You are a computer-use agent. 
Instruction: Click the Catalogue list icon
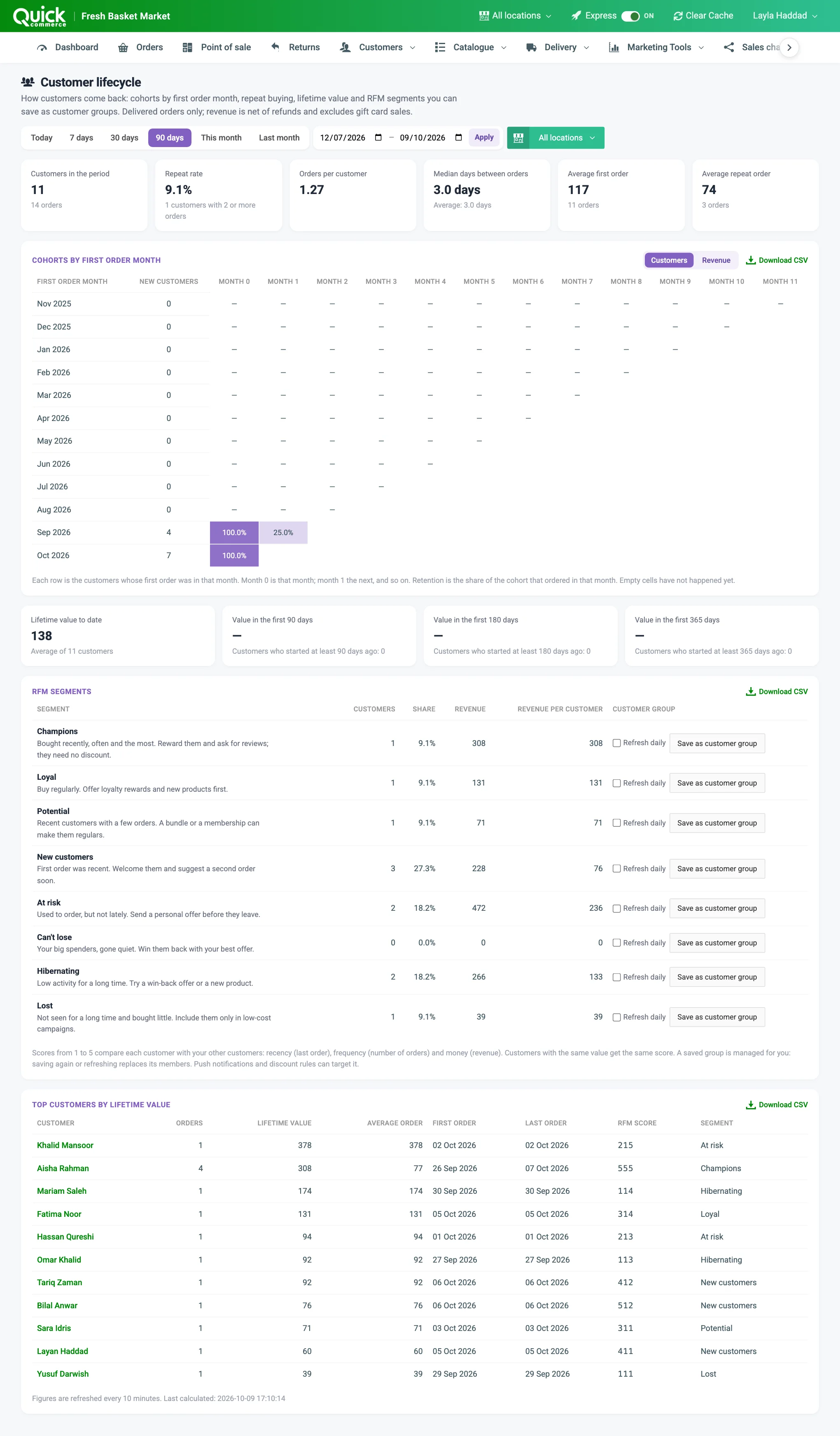[440, 47]
